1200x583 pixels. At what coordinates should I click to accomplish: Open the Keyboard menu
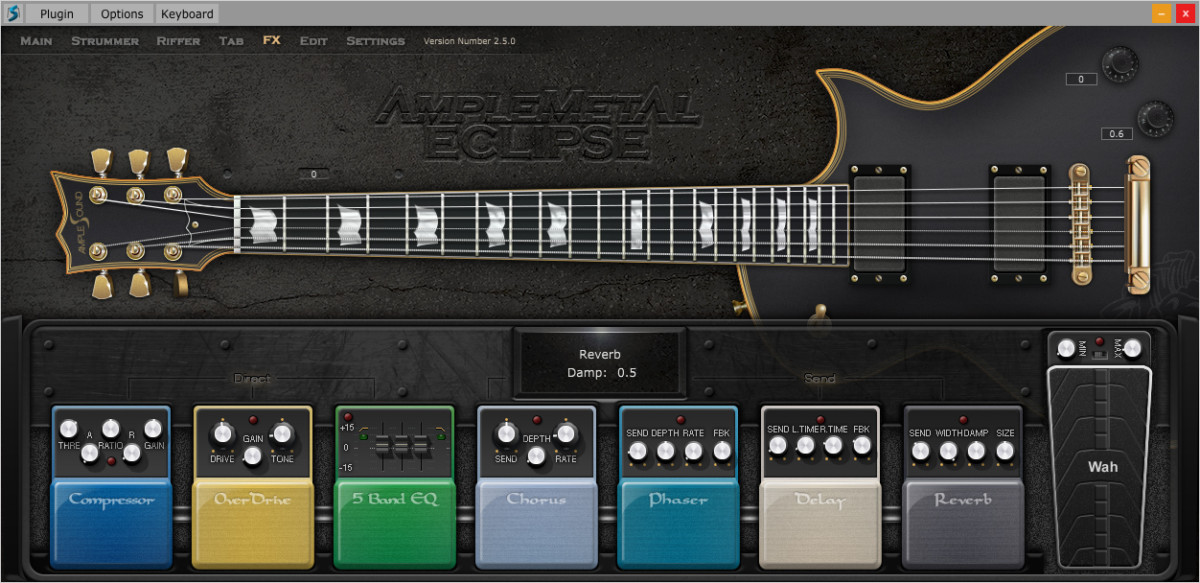tap(187, 14)
